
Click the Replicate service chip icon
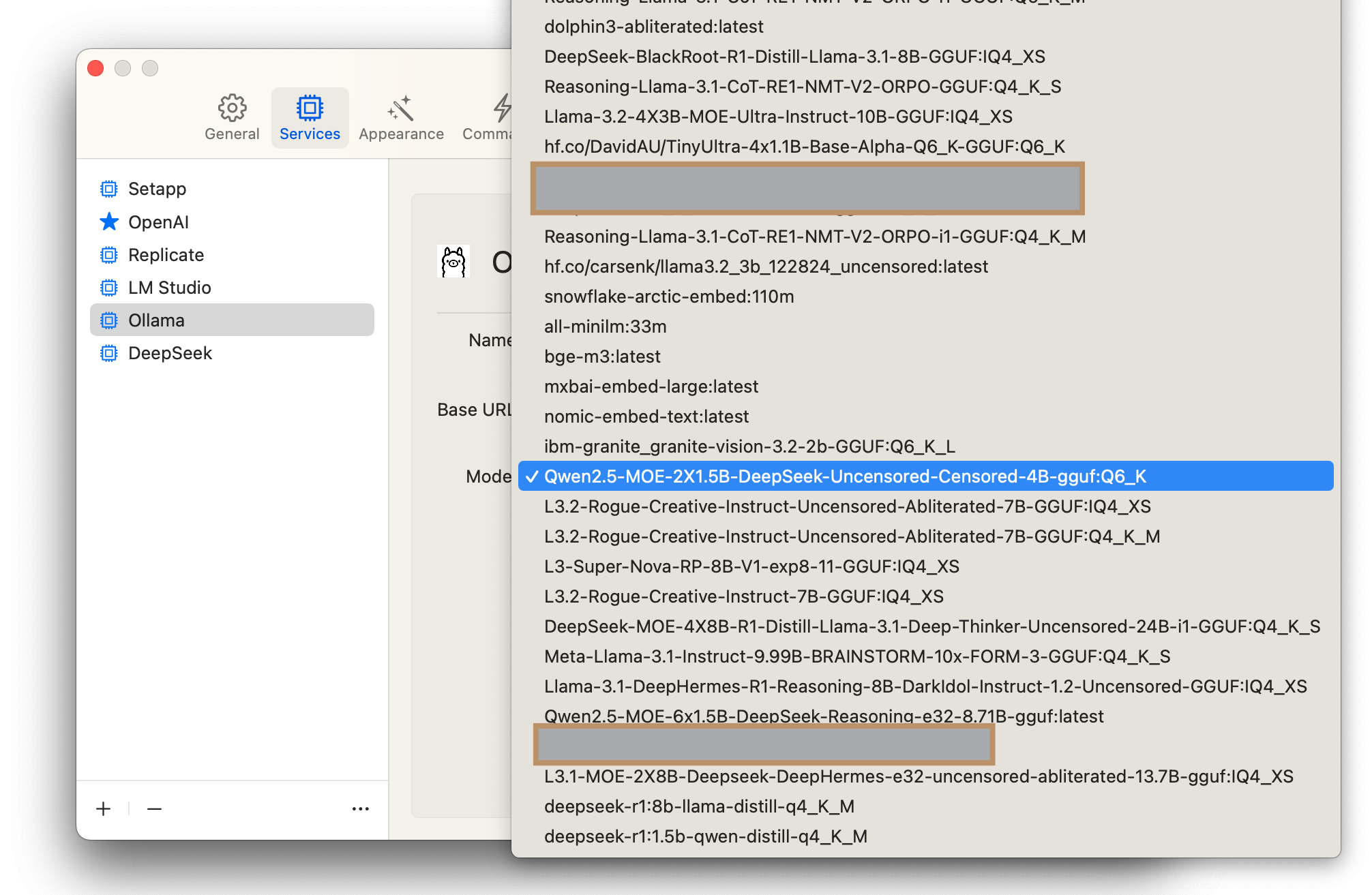pyautogui.click(x=109, y=255)
